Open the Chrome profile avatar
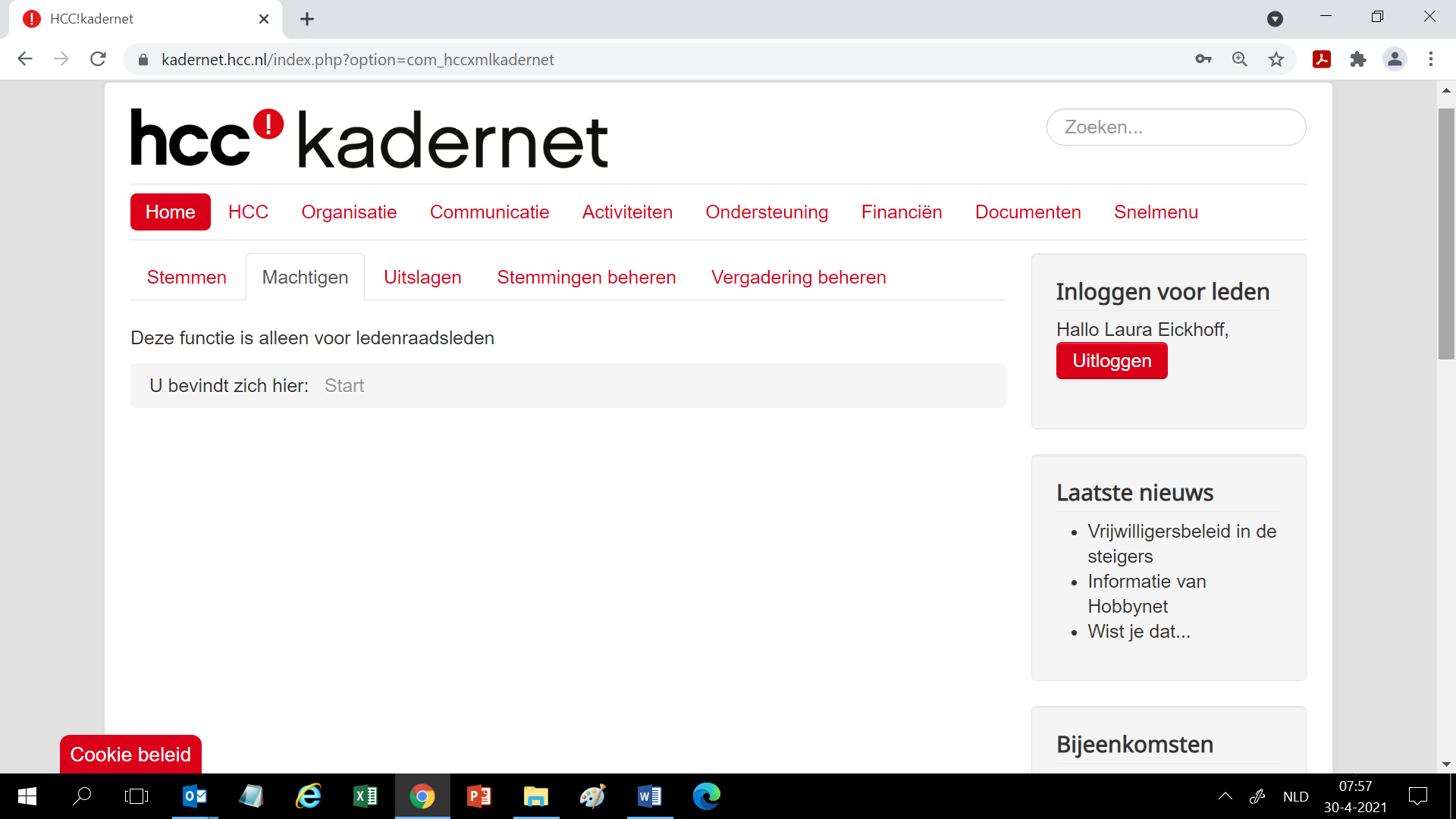1456x819 pixels. pos(1395,59)
